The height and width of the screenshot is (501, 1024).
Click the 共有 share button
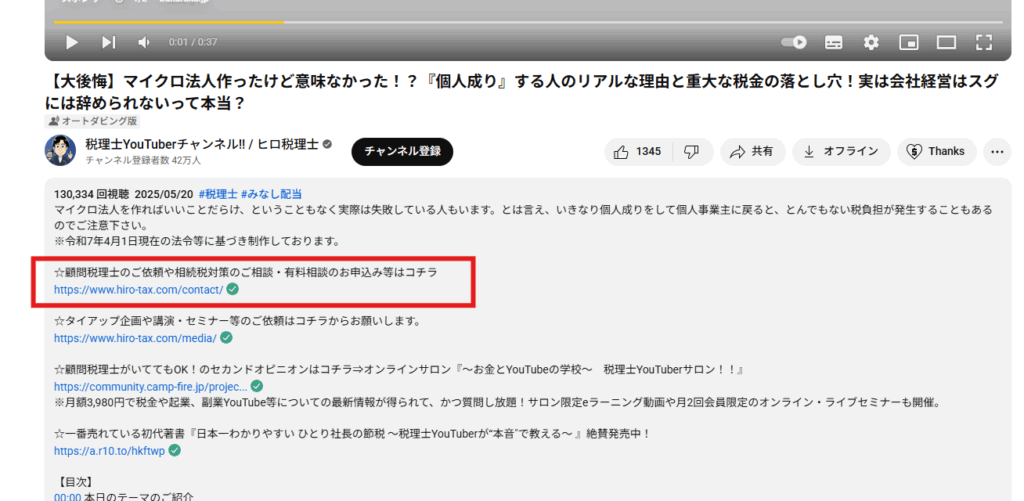point(752,151)
